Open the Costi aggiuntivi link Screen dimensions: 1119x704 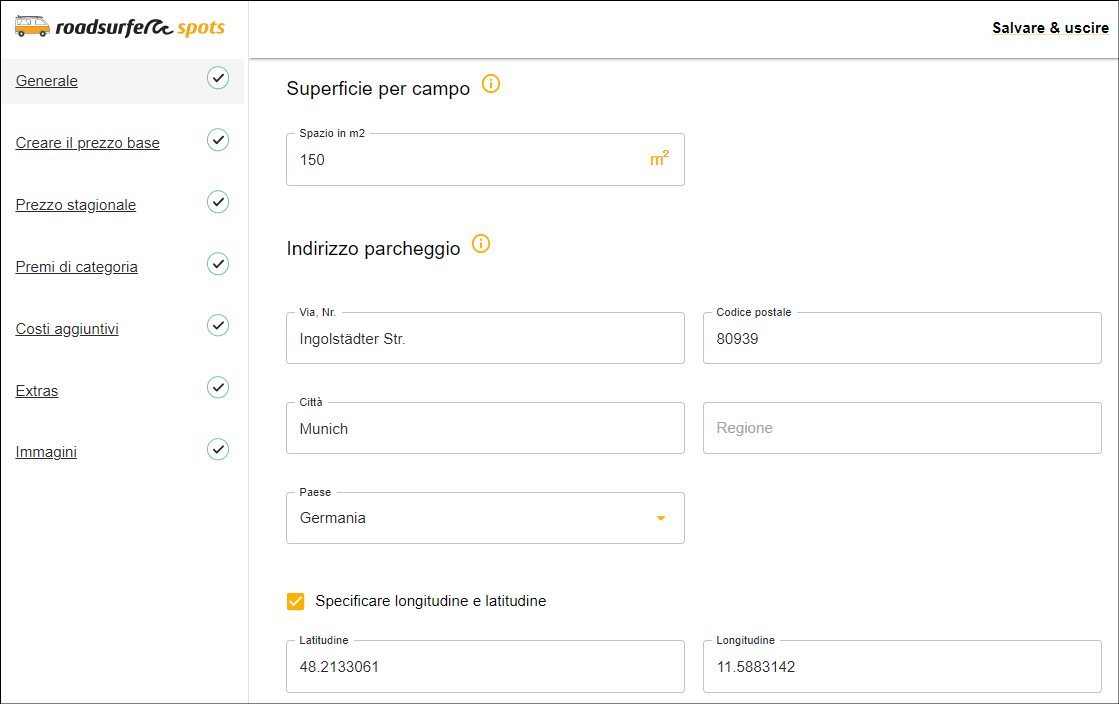tap(67, 329)
